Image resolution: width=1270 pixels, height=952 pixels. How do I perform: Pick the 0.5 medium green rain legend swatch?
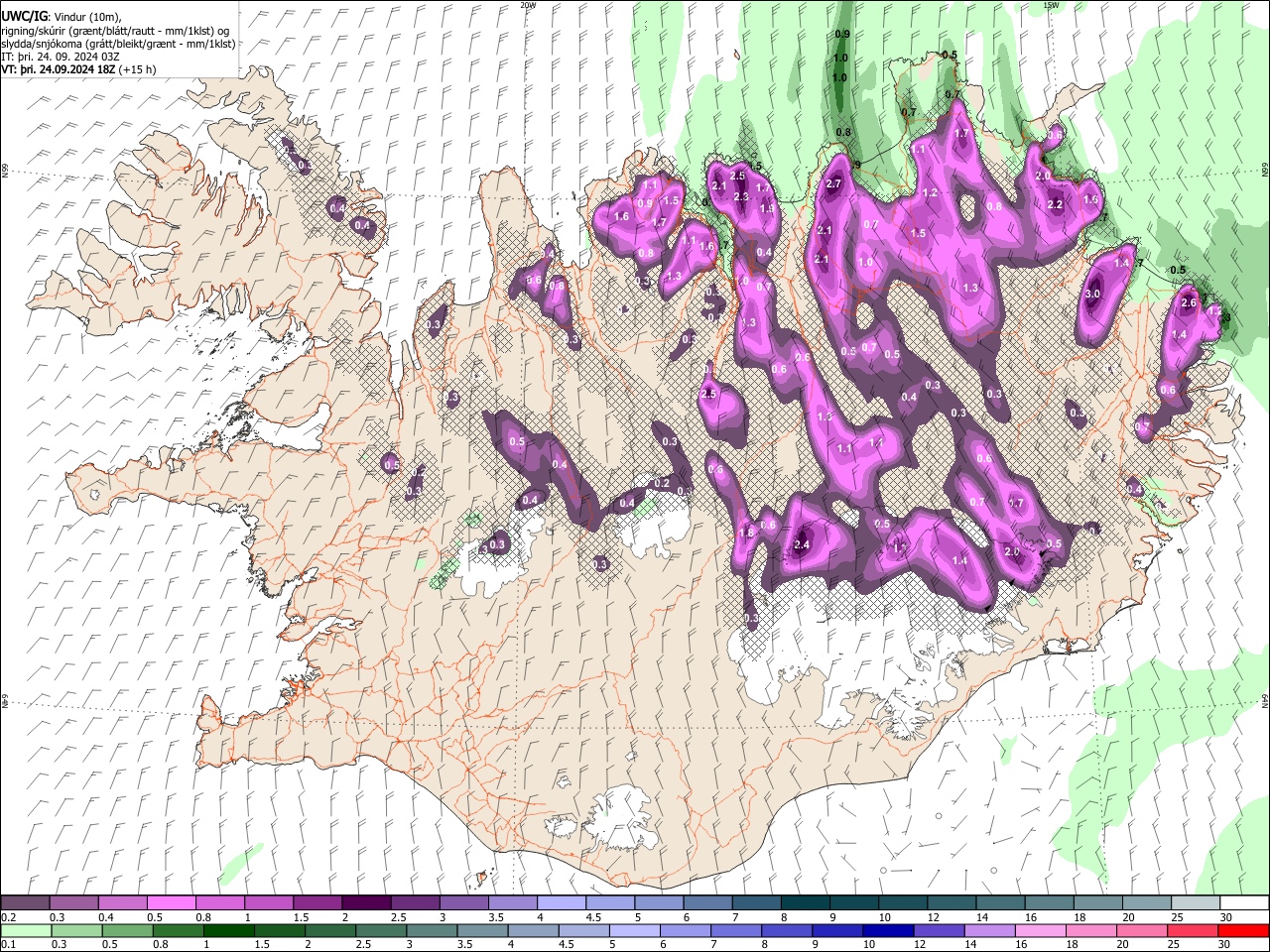[127, 931]
